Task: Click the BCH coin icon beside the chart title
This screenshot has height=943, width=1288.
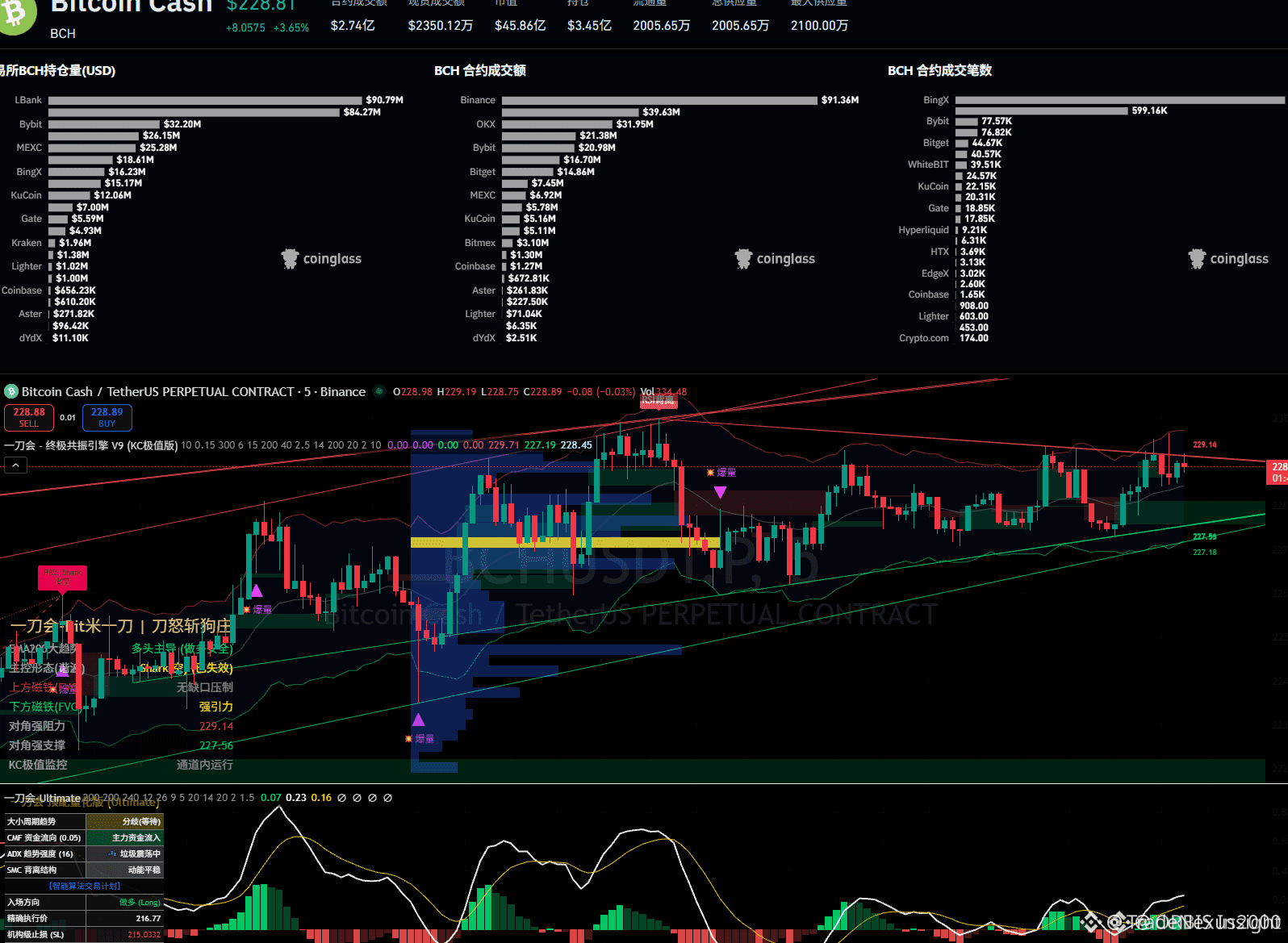Action: click(x=11, y=392)
